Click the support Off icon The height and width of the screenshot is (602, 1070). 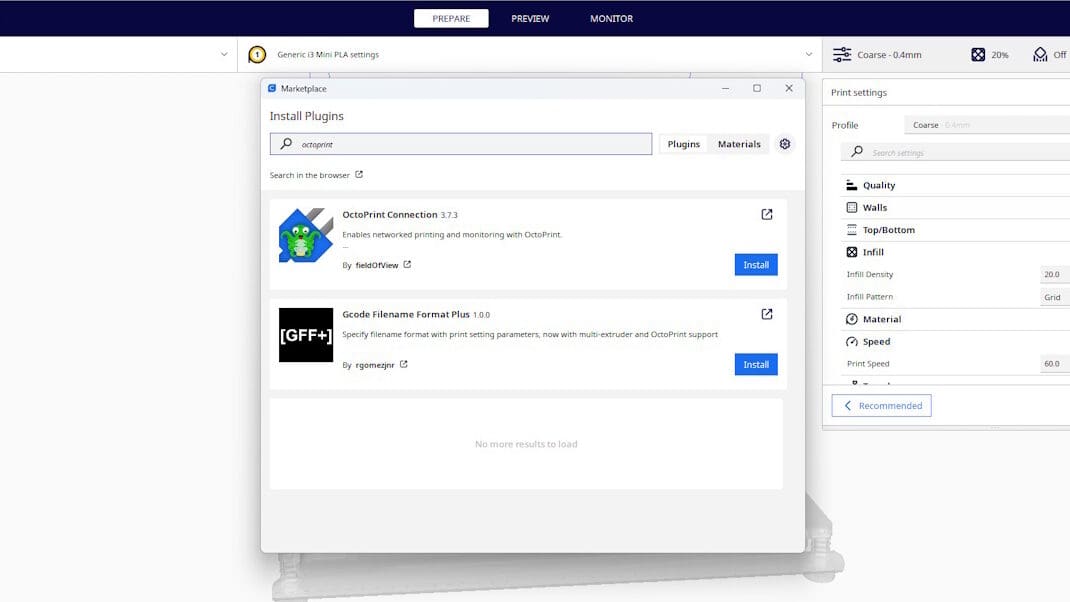1040,55
